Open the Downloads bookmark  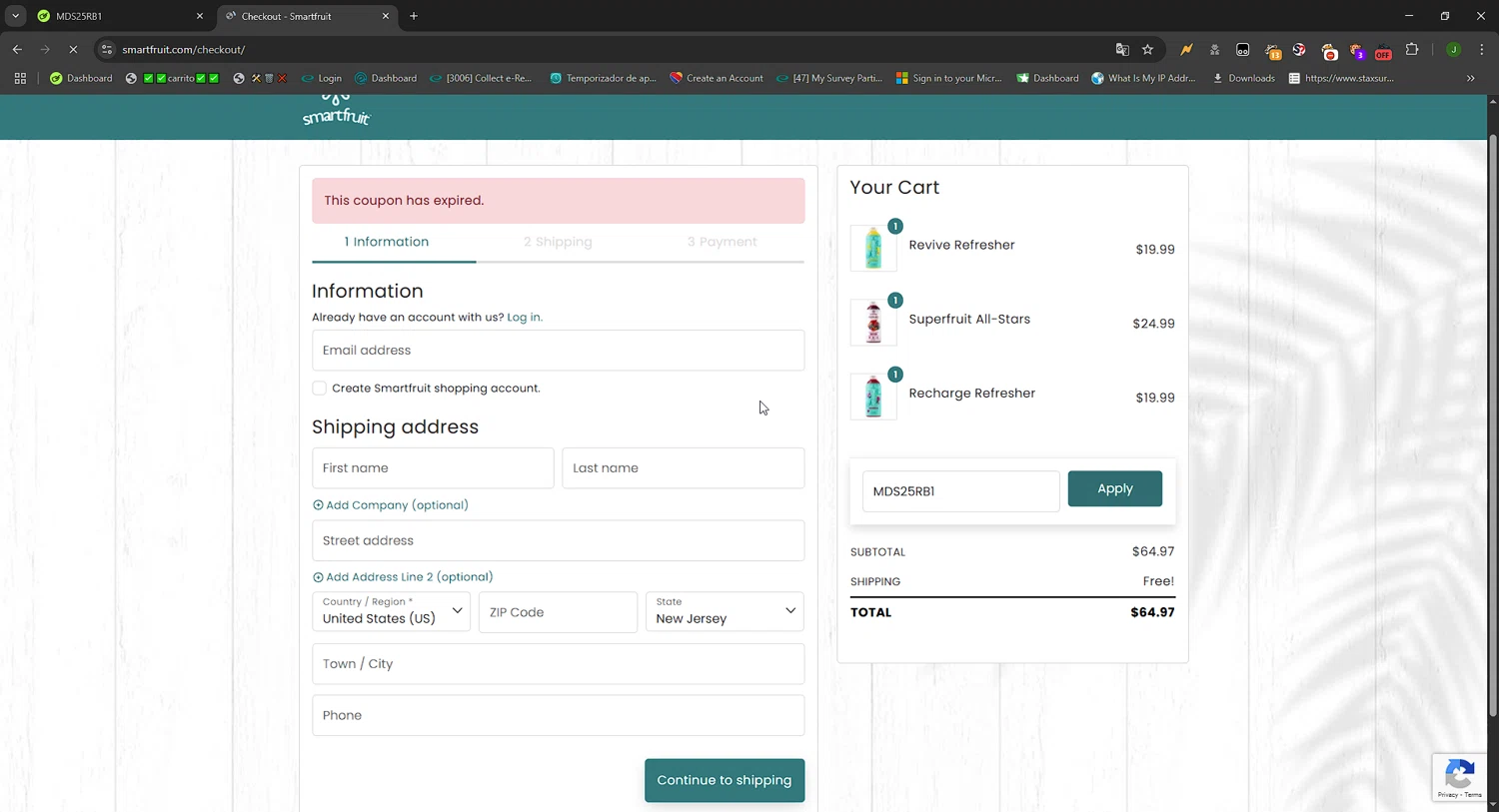pos(1243,78)
